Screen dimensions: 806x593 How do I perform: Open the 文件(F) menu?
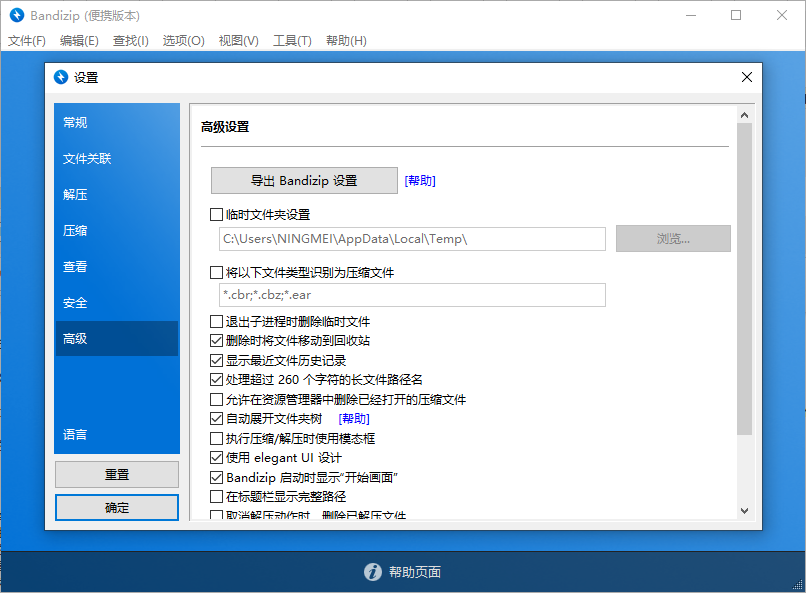point(27,41)
